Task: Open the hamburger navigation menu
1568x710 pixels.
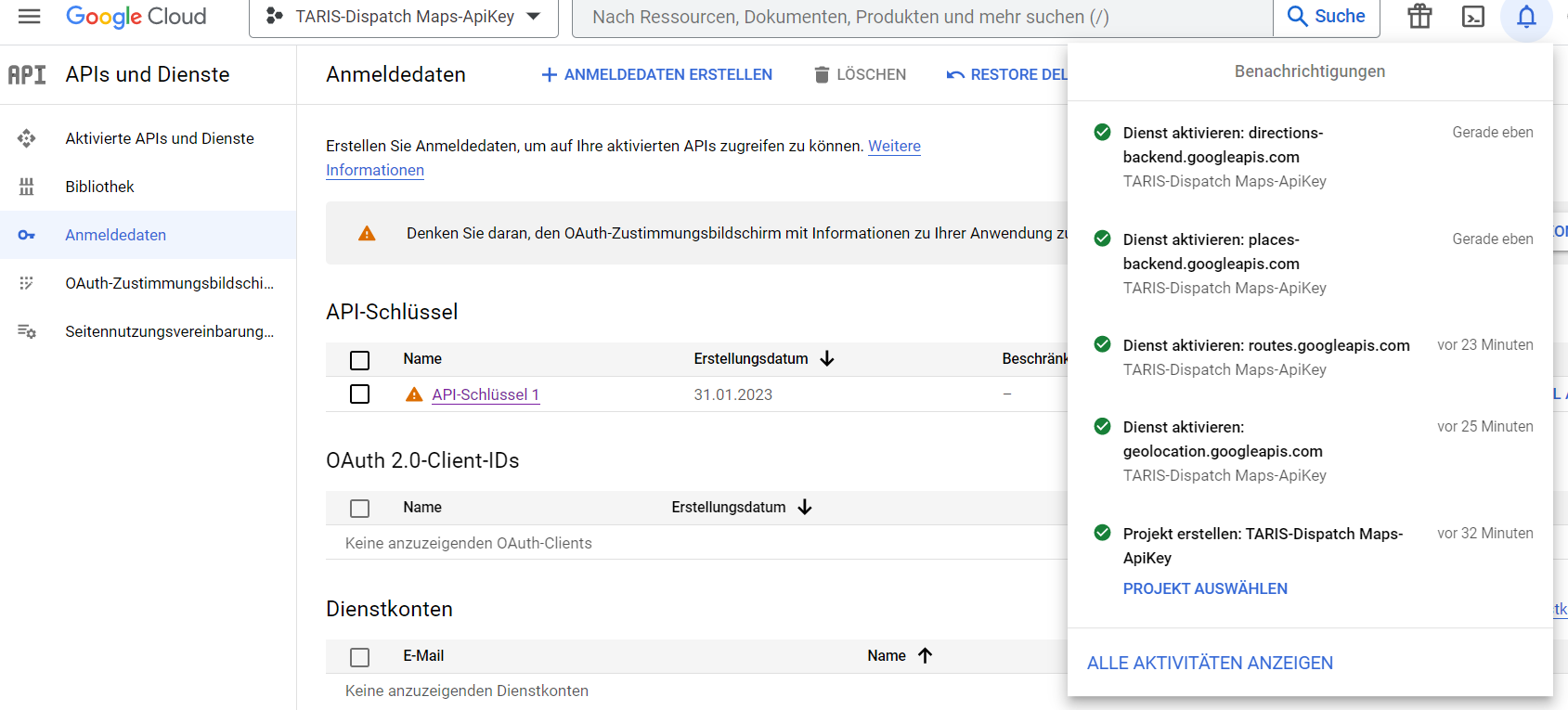Action: click(x=30, y=17)
